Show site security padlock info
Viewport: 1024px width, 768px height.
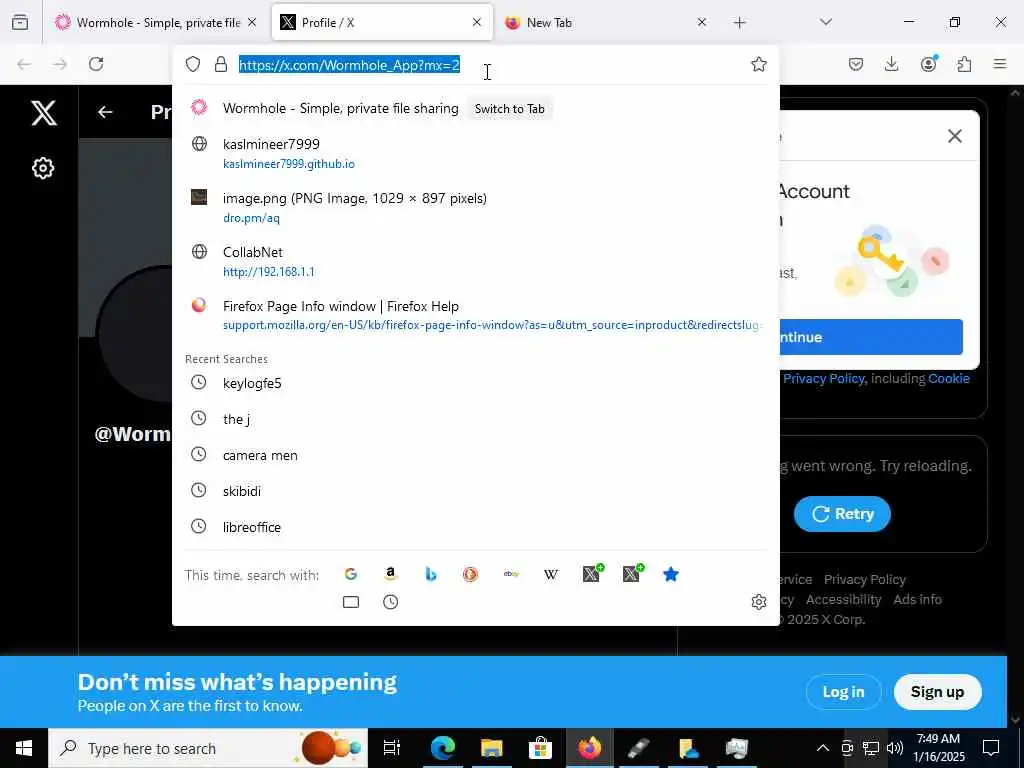221,64
